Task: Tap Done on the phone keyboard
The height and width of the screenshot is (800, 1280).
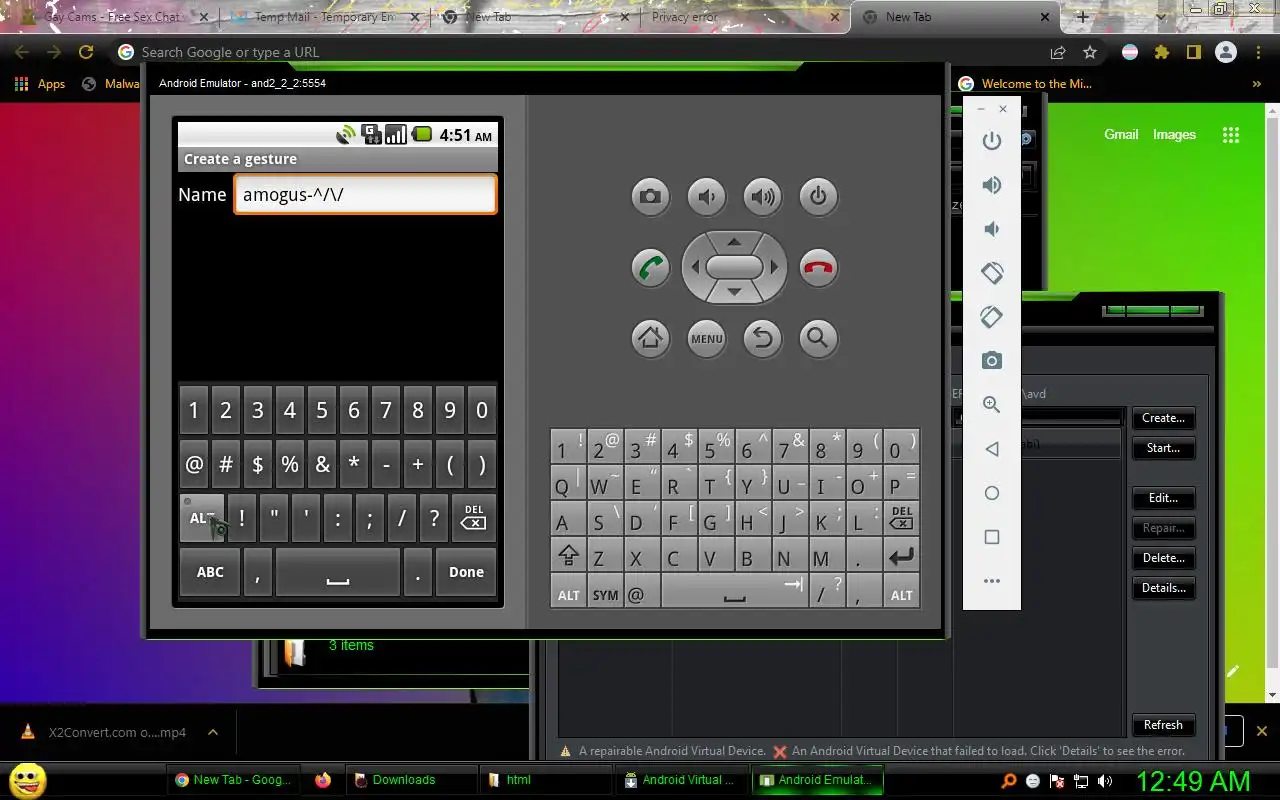Action: 466,572
